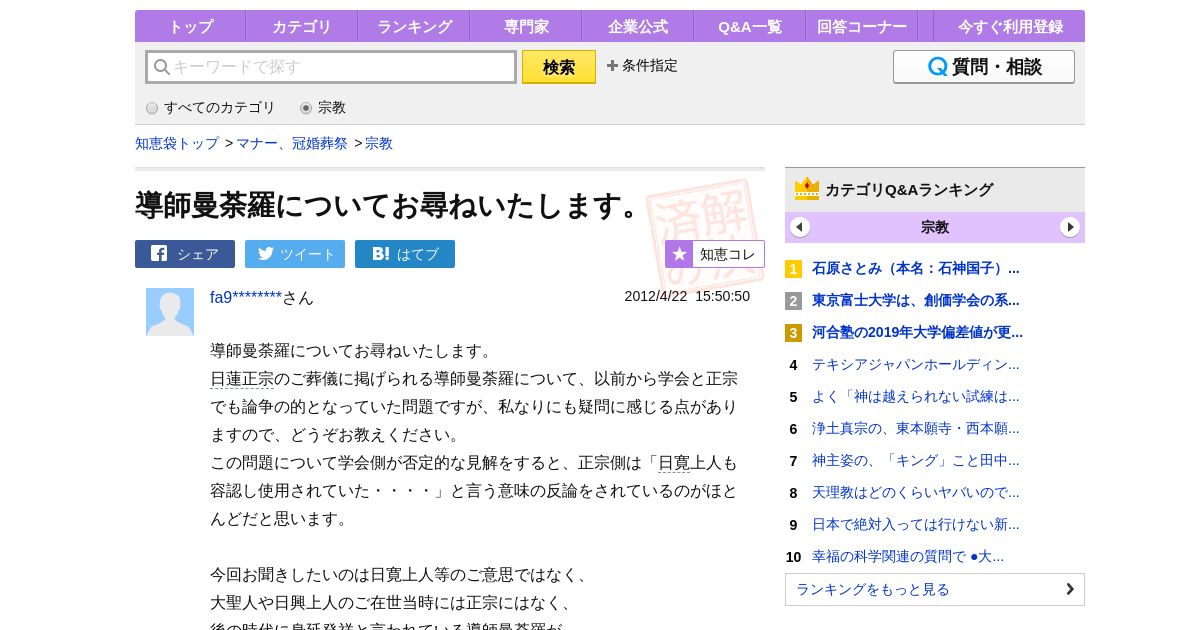The height and width of the screenshot is (630, 1200).
Task: Go to 宗教 breadcrumb link
Action: click(x=379, y=143)
